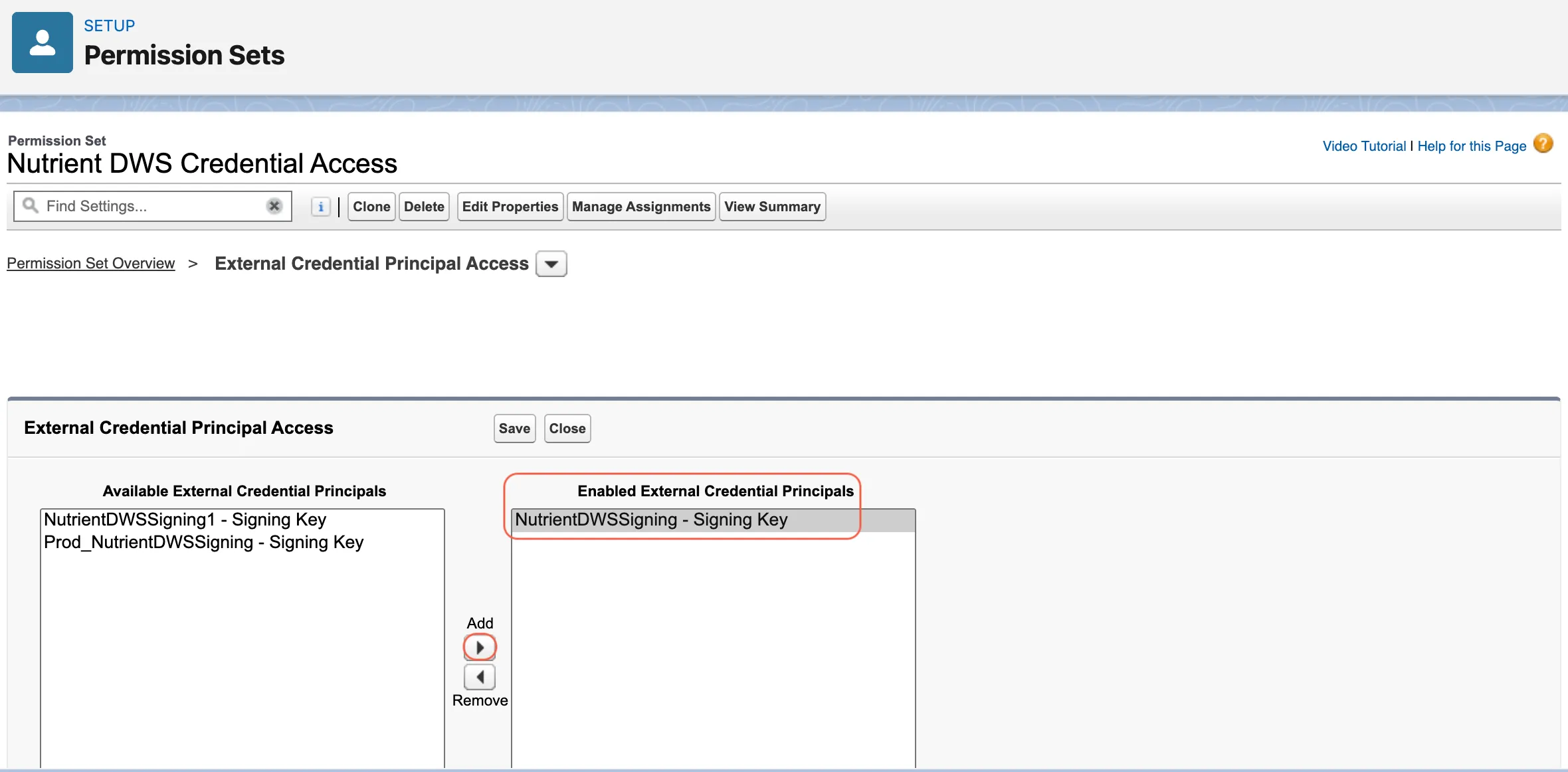Click the Remove left-arrow button
The width and height of the screenshot is (1568, 772).
pos(480,677)
